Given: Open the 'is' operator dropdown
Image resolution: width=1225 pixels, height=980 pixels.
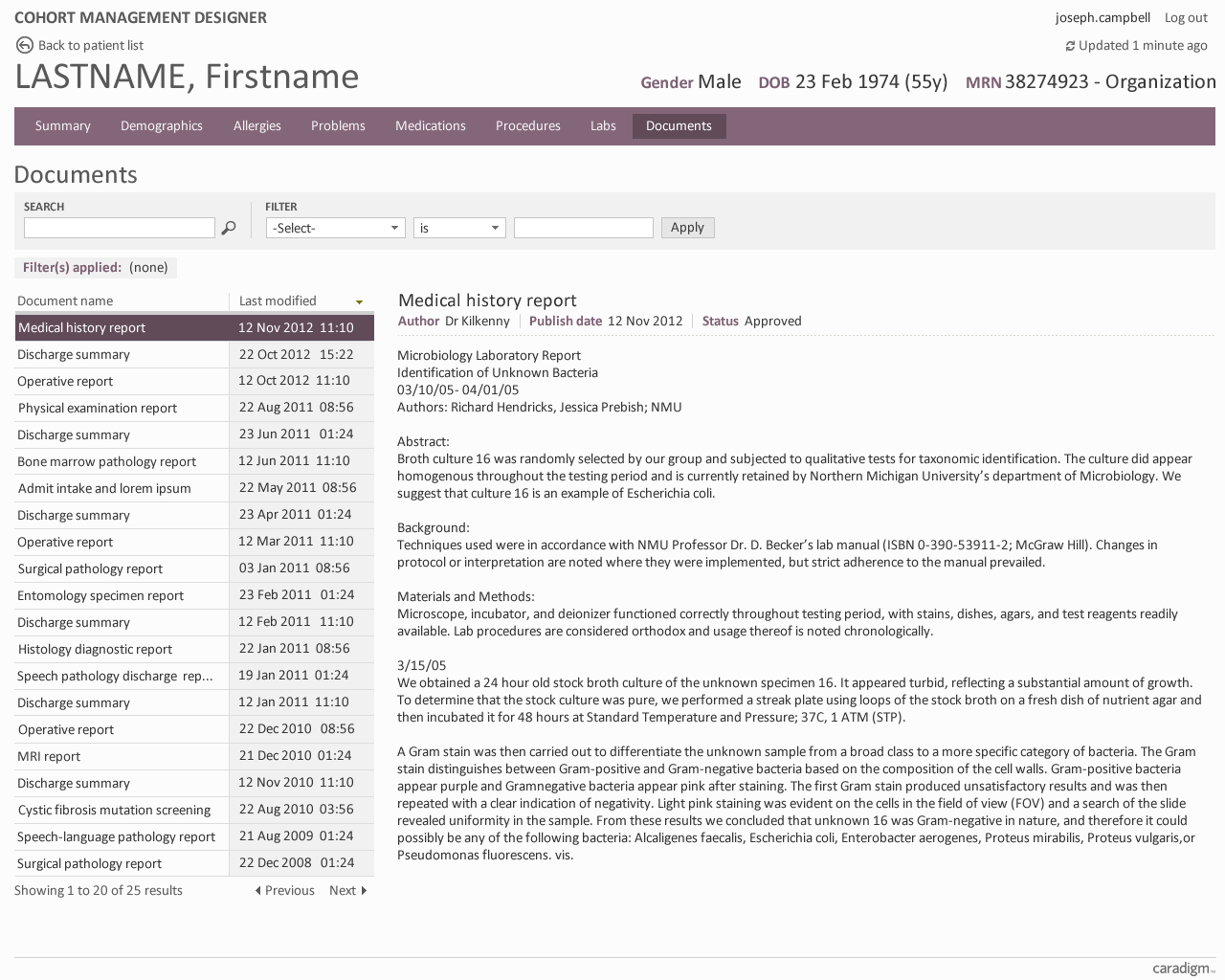Looking at the screenshot, I should pyautogui.click(x=459, y=228).
